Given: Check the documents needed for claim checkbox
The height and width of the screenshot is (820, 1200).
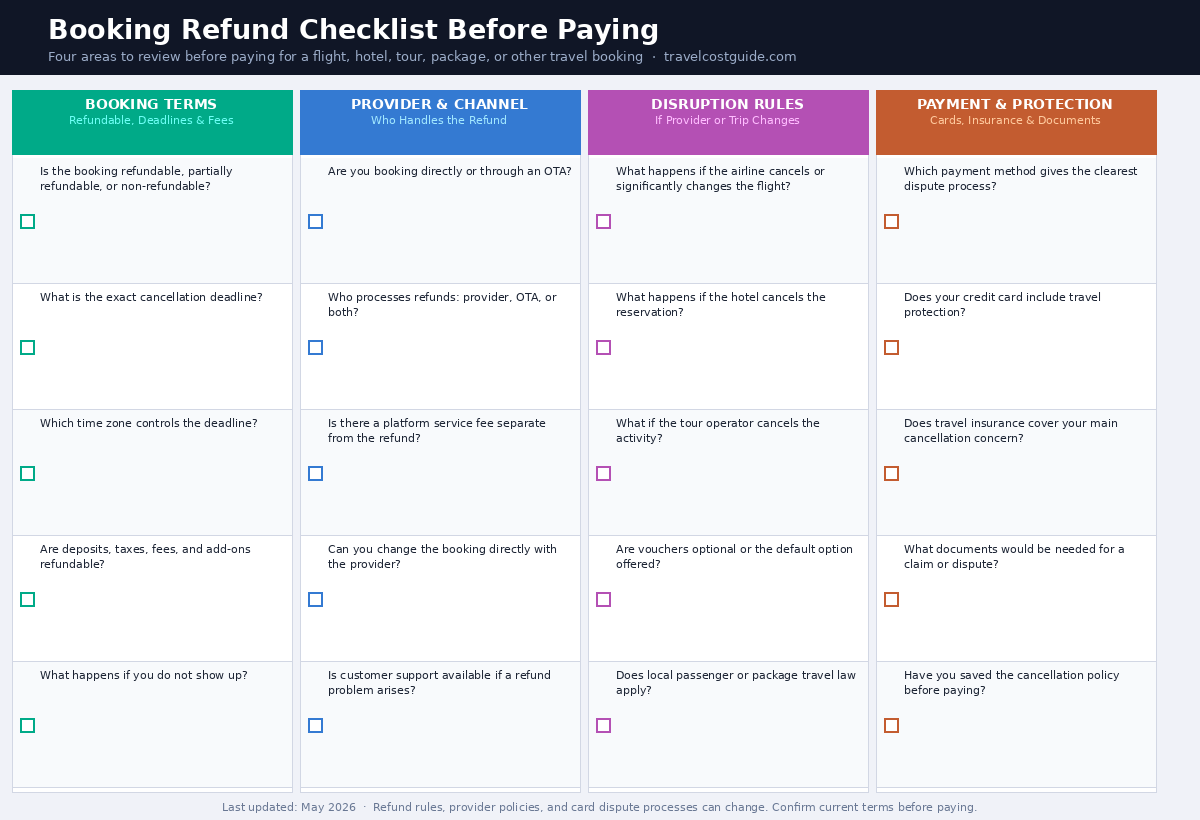Looking at the screenshot, I should 891,600.
